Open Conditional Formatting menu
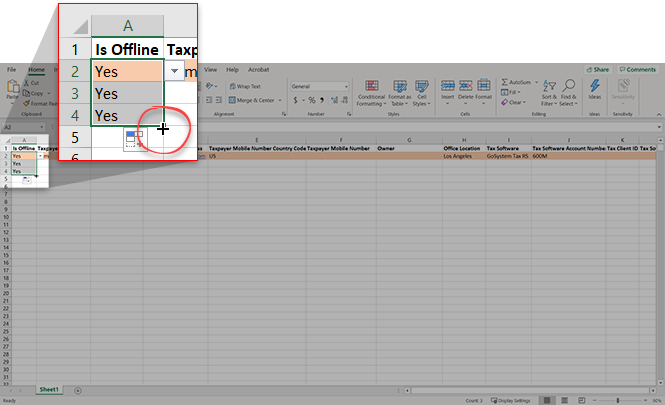 pyautogui.click(x=372, y=93)
